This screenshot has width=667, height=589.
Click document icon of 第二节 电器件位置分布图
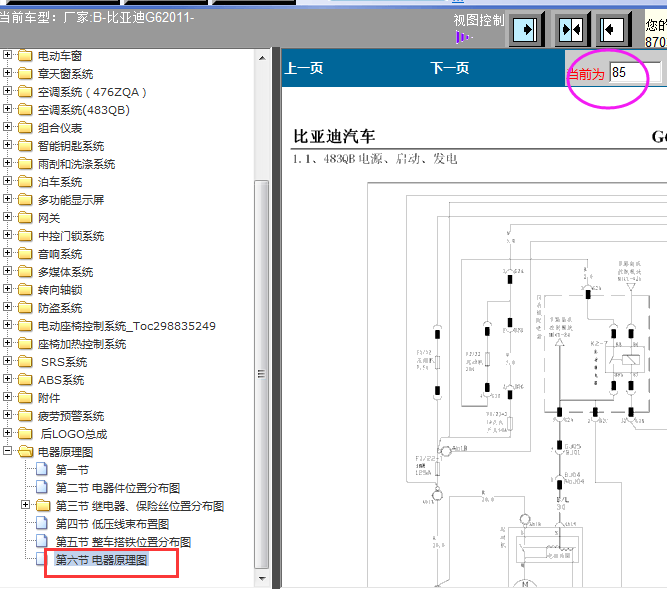(42, 487)
